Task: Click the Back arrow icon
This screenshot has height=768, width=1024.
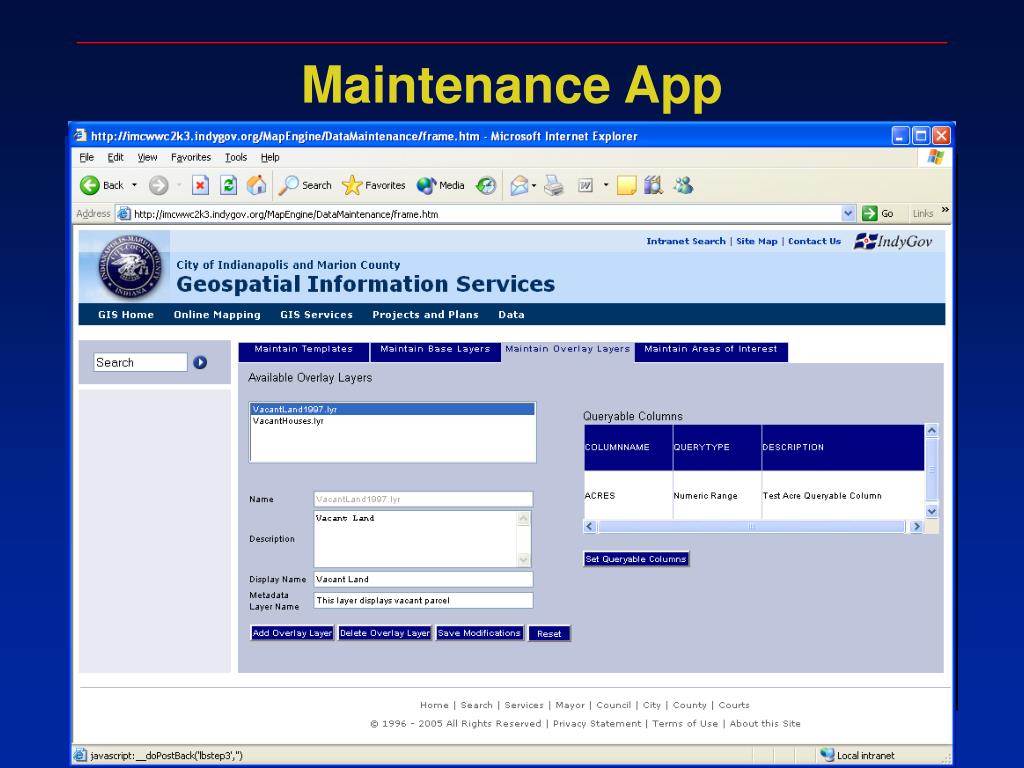Action: (x=91, y=185)
